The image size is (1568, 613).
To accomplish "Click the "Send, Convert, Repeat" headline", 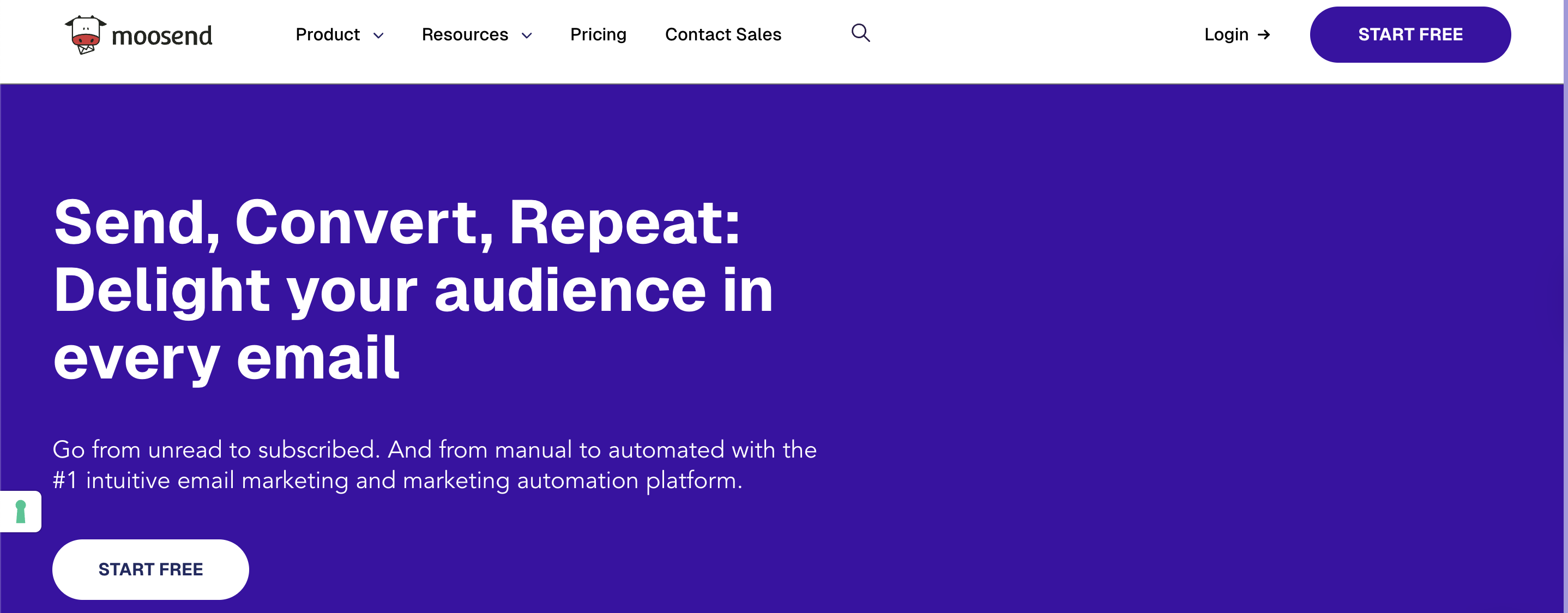I will click(x=397, y=223).
